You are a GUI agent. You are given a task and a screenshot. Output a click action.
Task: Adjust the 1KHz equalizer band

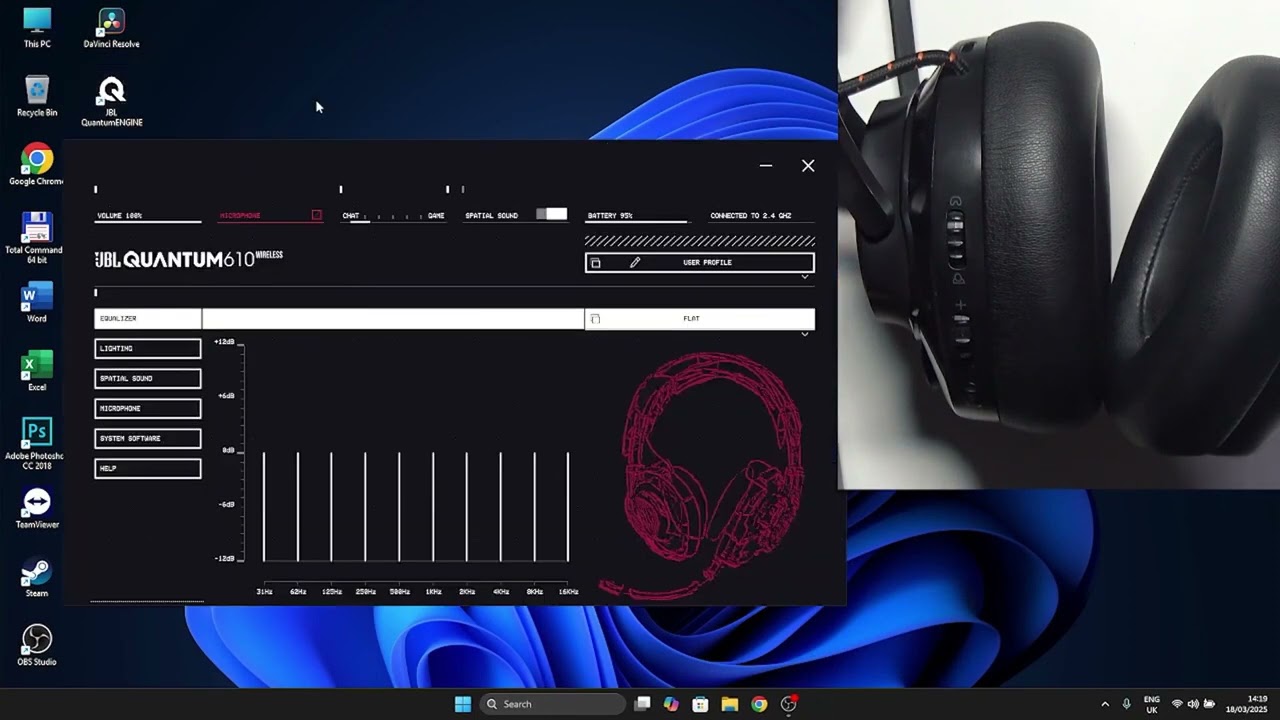[x=433, y=506]
